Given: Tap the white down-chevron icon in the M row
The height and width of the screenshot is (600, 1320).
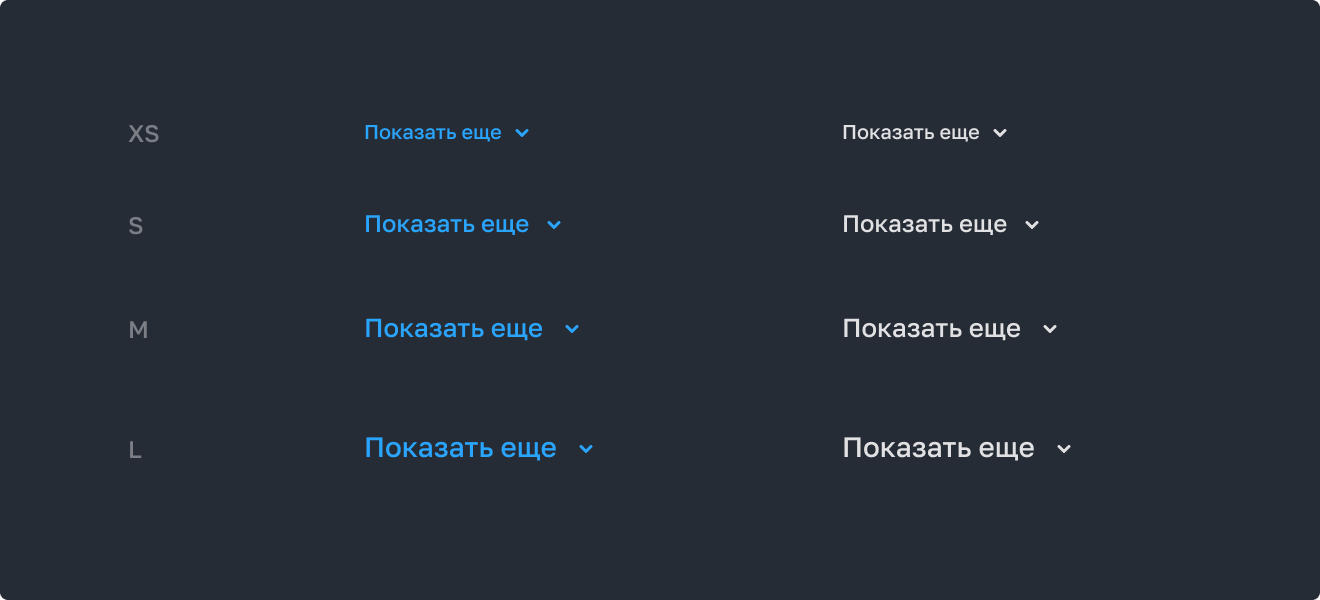Looking at the screenshot, I should click(1050, 329).
